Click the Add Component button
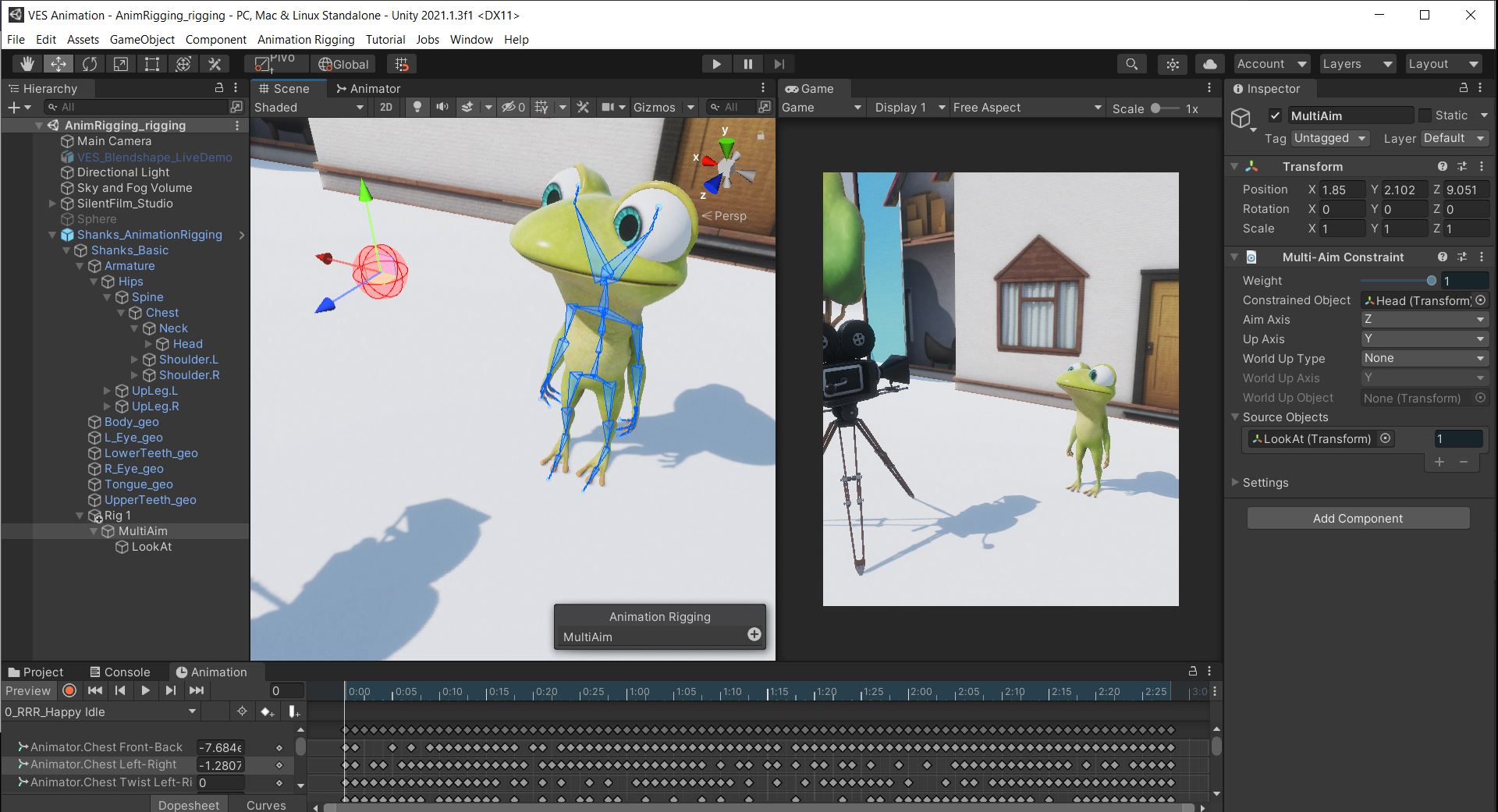The width and height of the screenshot is (1498, 812). coord(1358,518)
